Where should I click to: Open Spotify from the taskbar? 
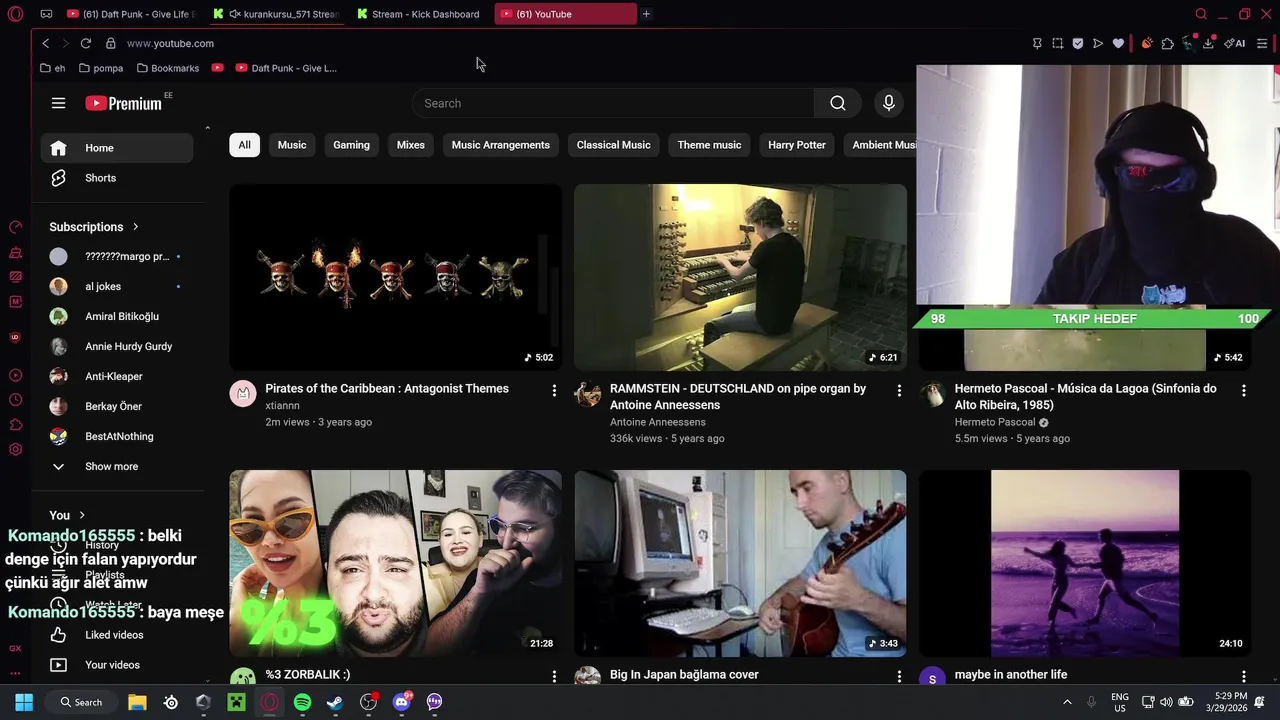click(302, 702)
